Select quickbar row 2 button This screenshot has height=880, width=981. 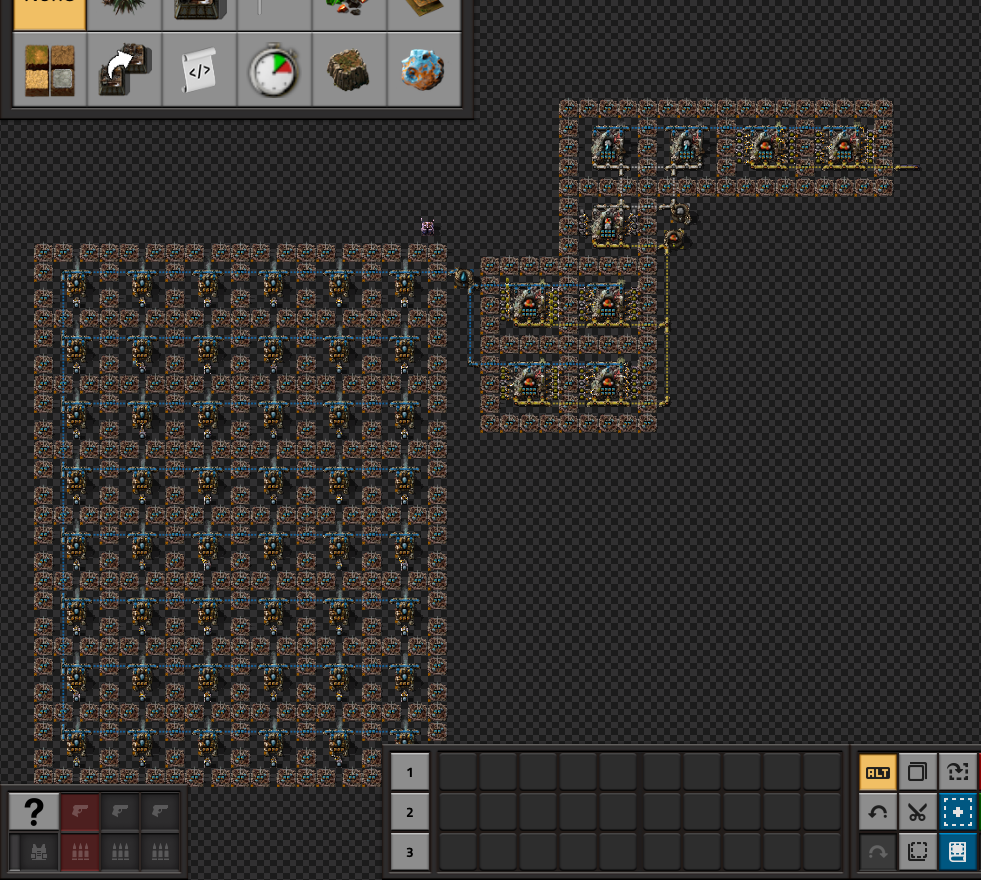(410, 812)
